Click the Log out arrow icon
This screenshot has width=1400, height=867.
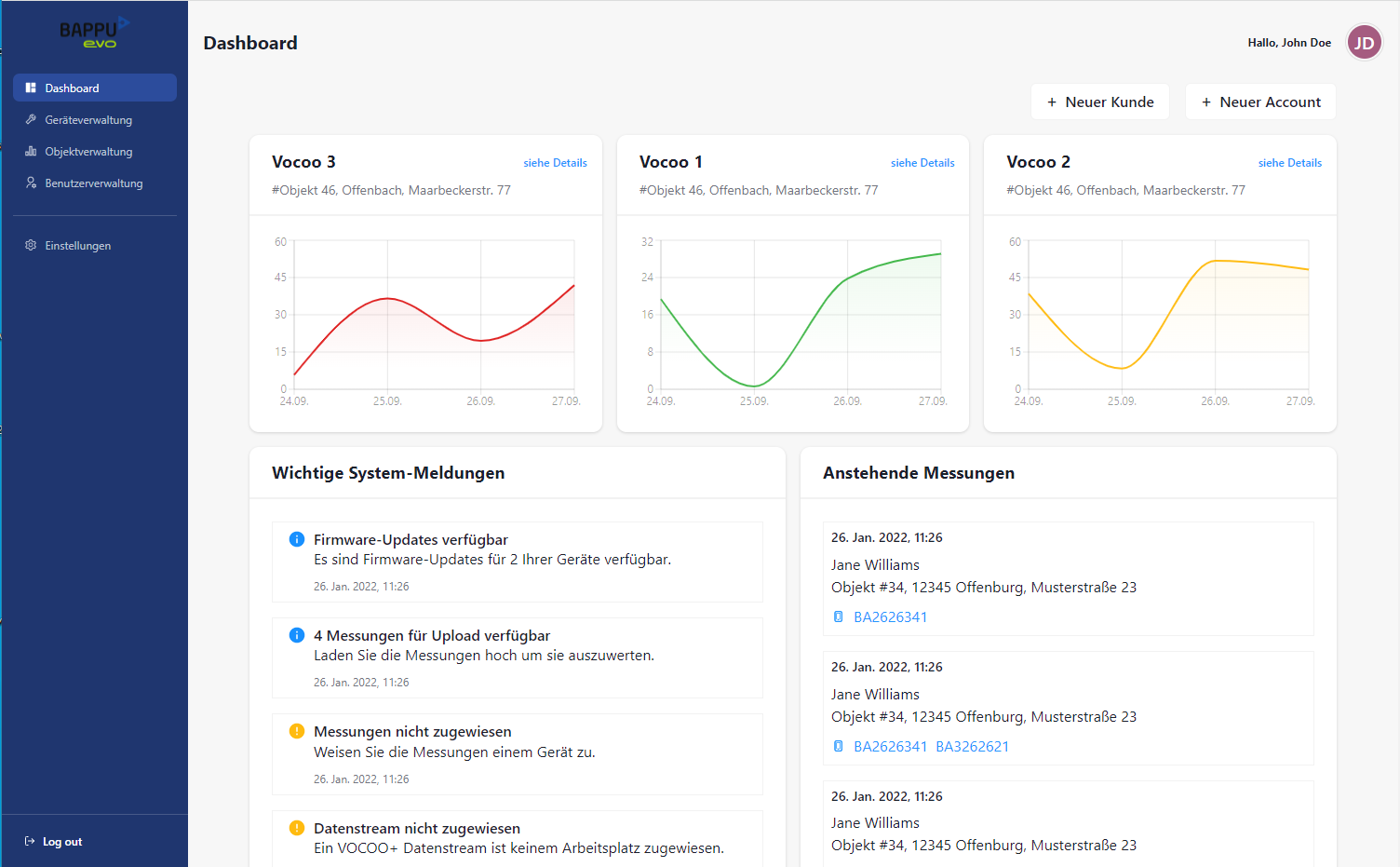pyautogui.click(x=30, y=841)
